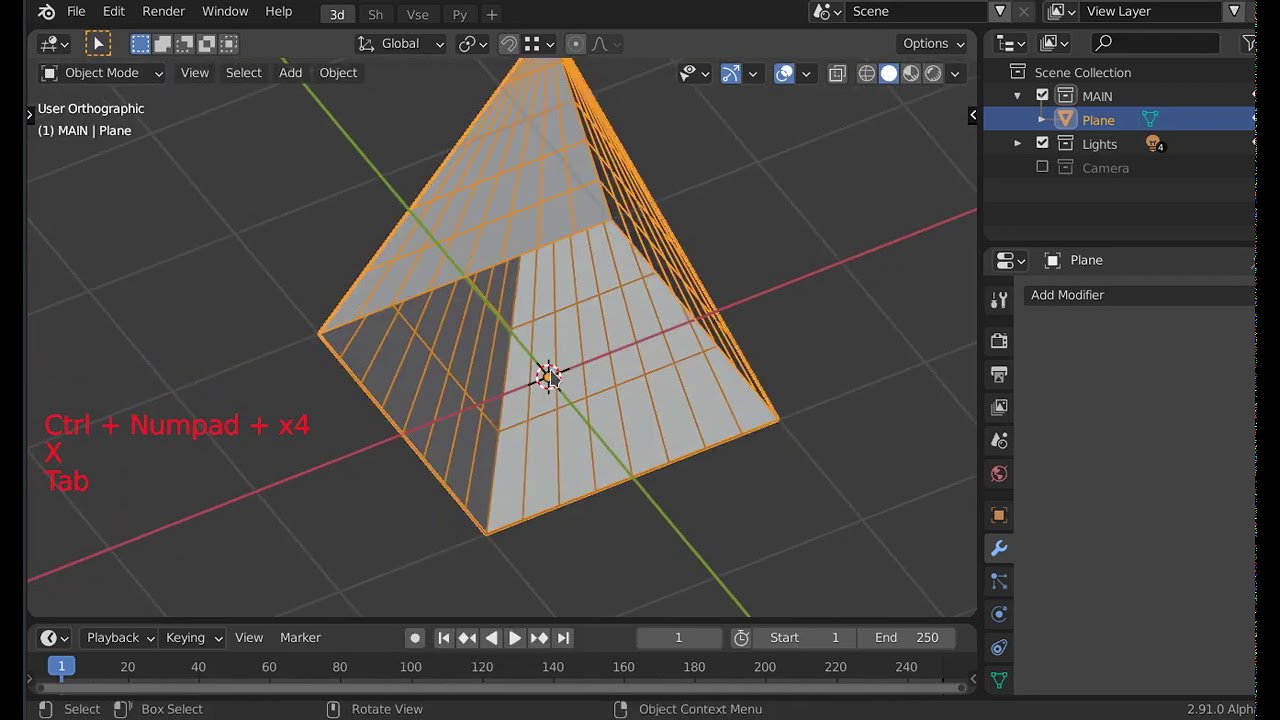Image resolution: width=1280 pixels, height=720 pixels.
Task: Choose the extend-selection mode icon
Action: [x=162, y=44]
